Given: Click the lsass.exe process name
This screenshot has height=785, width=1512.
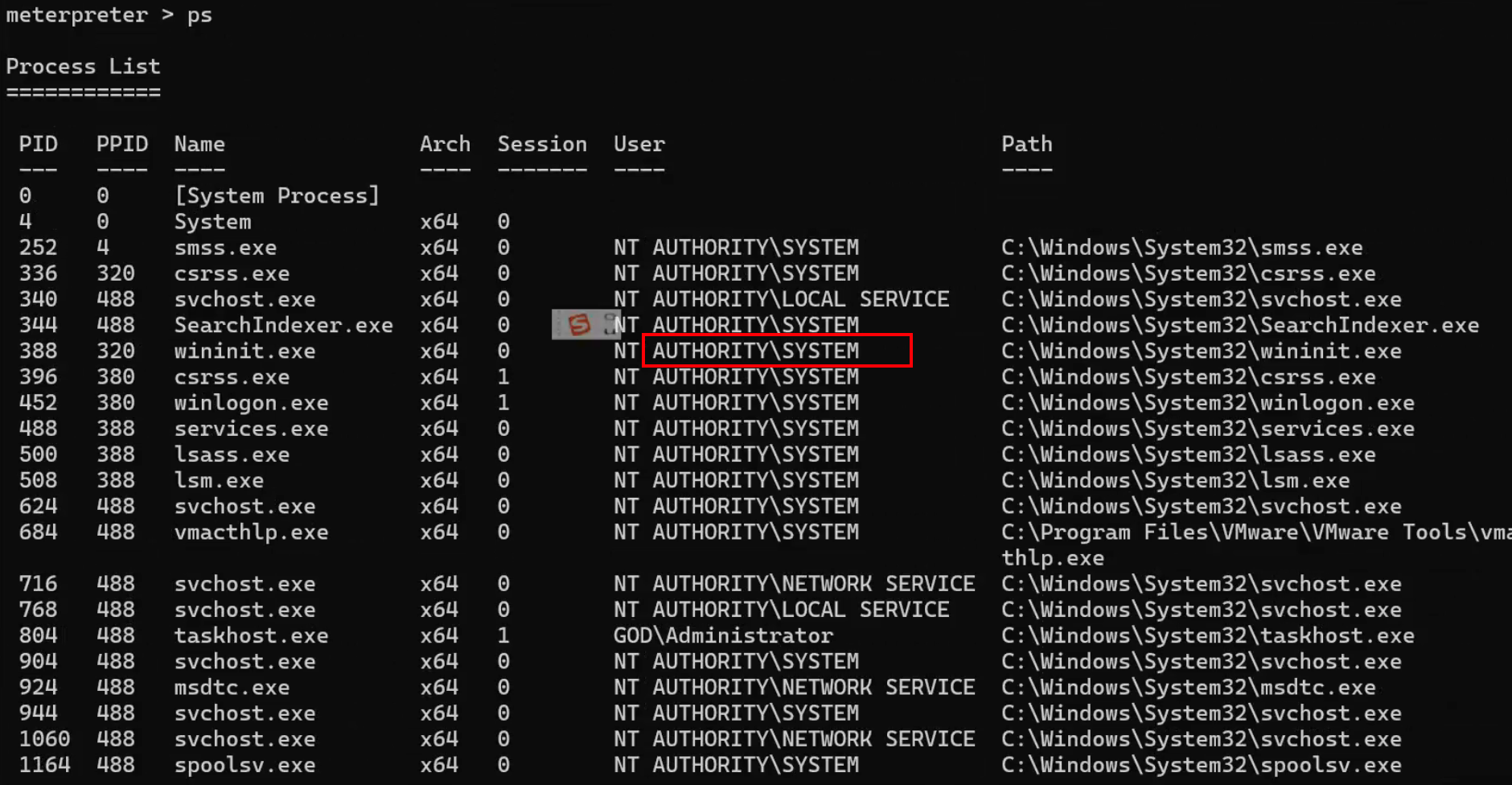Looking at the screenshot, I should click(232, 454).
